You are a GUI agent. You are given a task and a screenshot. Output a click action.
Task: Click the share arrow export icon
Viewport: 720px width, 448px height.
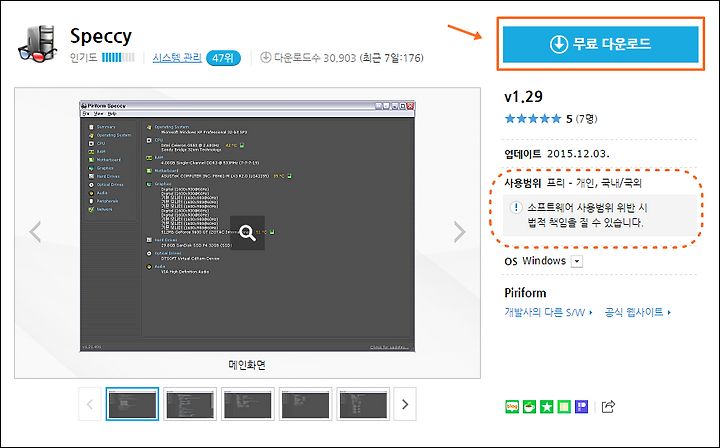pos(608,407)
